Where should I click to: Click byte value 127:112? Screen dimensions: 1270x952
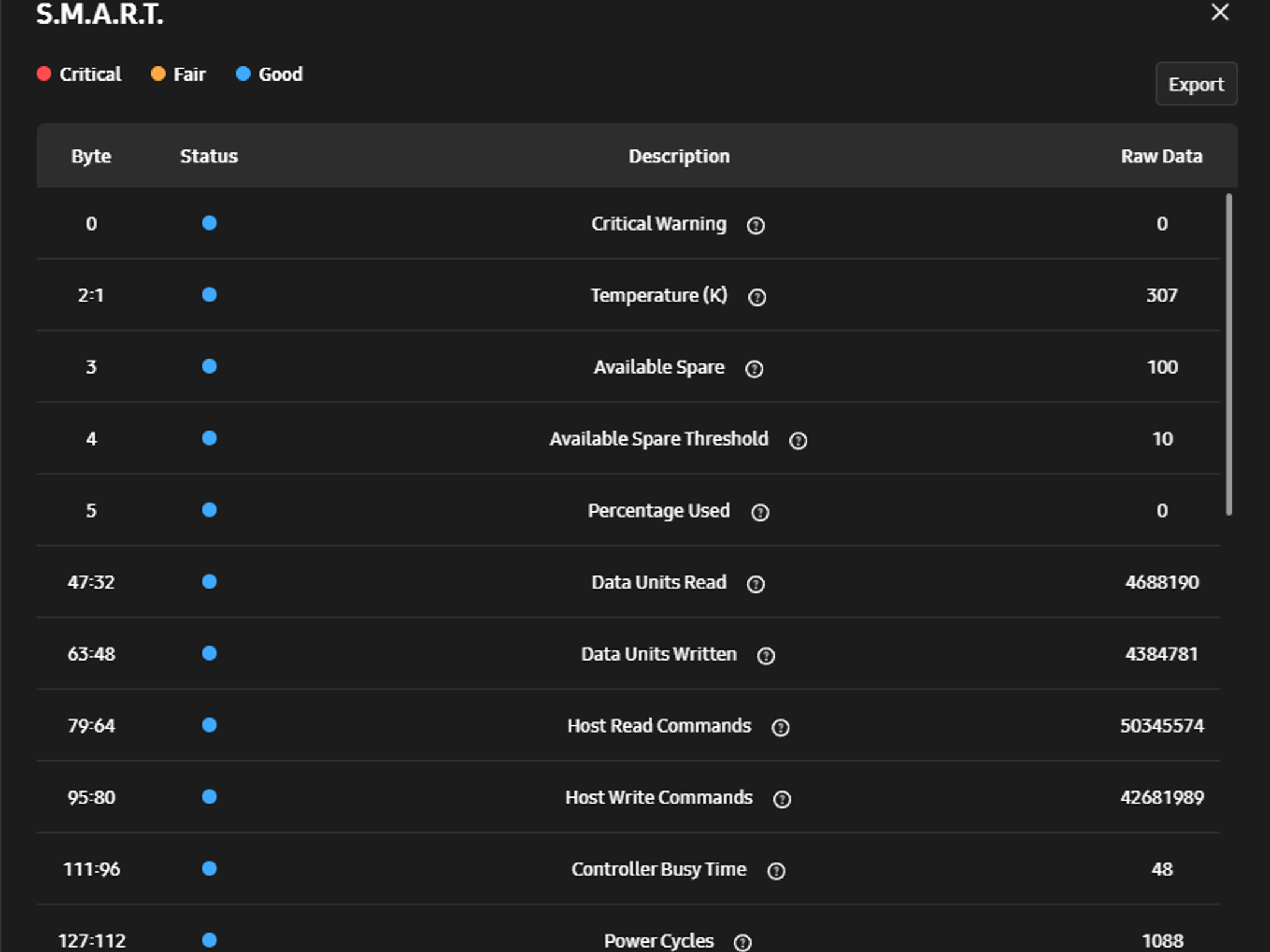[91, 941]
